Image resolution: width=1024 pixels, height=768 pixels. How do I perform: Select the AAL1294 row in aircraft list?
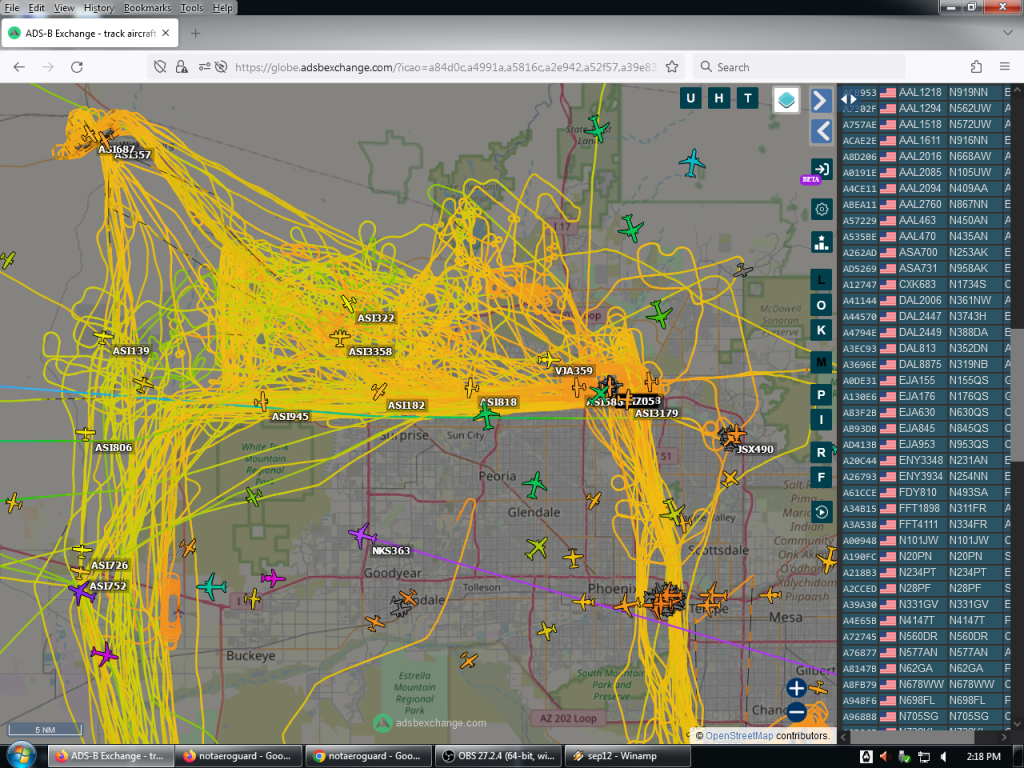[926, 108]
